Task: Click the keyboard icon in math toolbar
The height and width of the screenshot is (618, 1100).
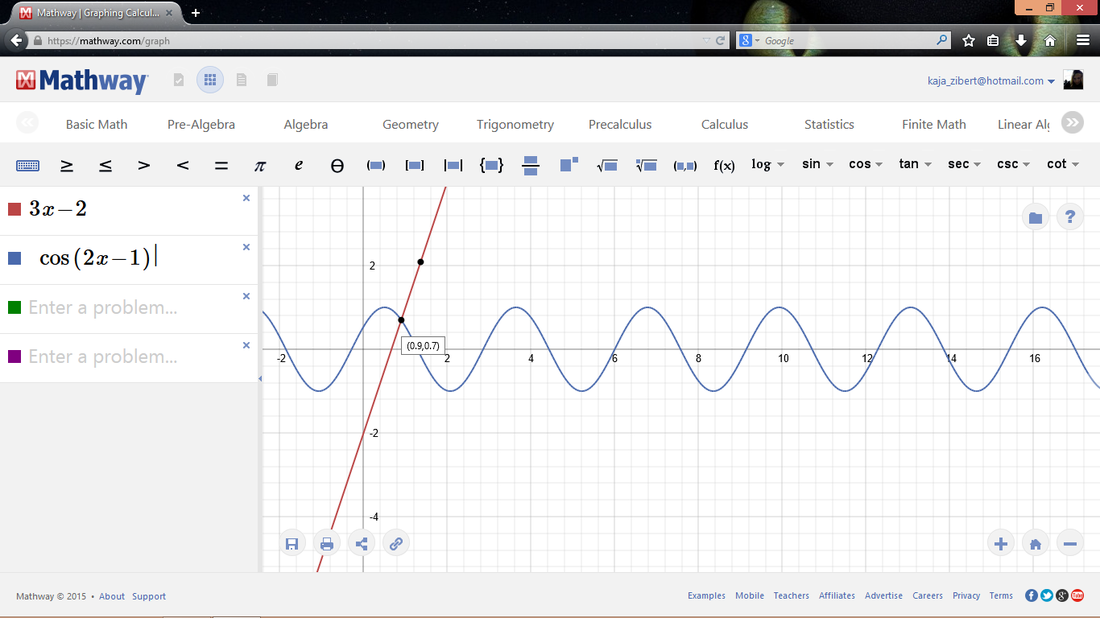Action: point(28,165)
